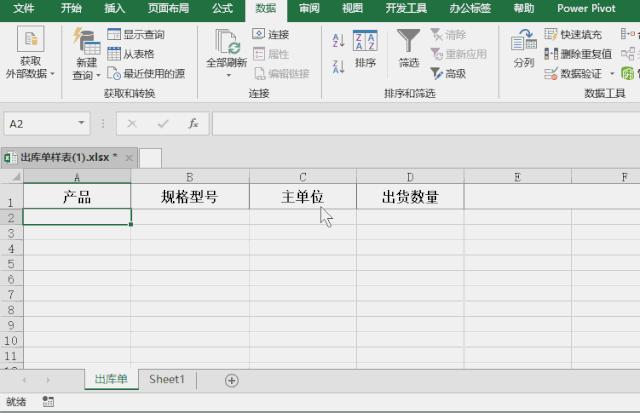Image resolution: width=640 pixels, height=413 pixels.
Task: Open the Page Layout tab
Action: 168,8
